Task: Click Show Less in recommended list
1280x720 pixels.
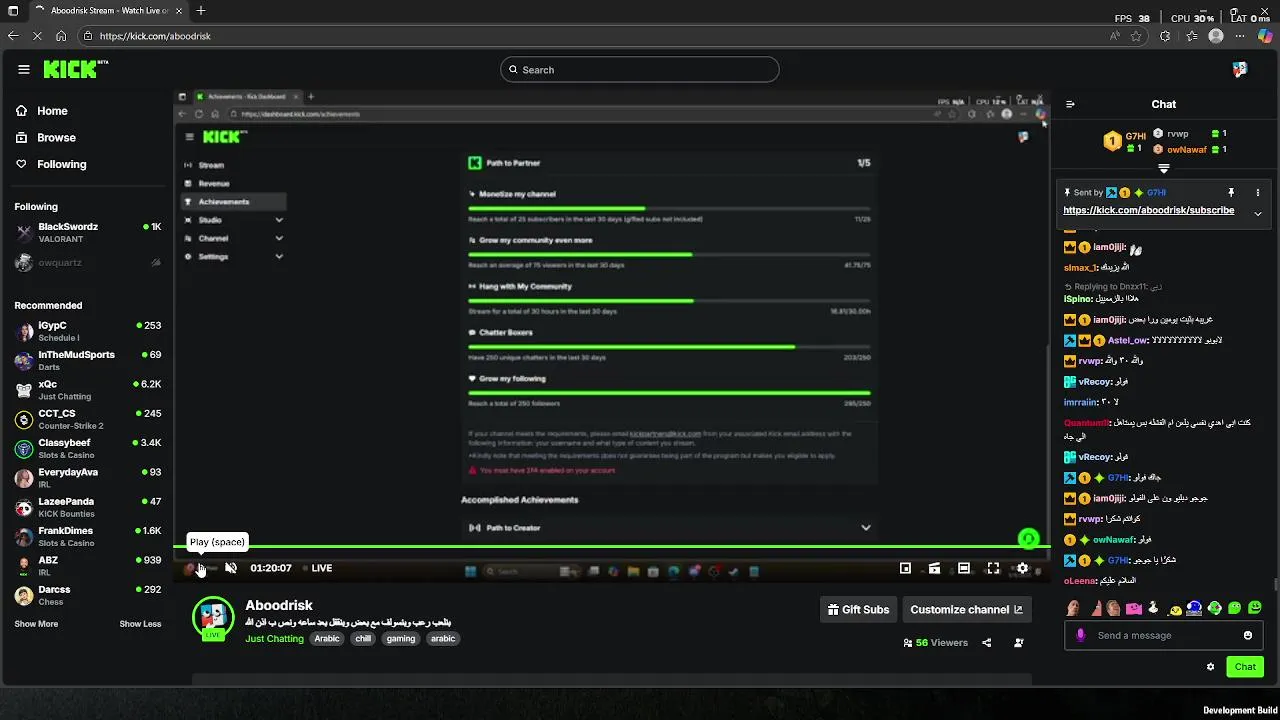Action: [140, 624]
